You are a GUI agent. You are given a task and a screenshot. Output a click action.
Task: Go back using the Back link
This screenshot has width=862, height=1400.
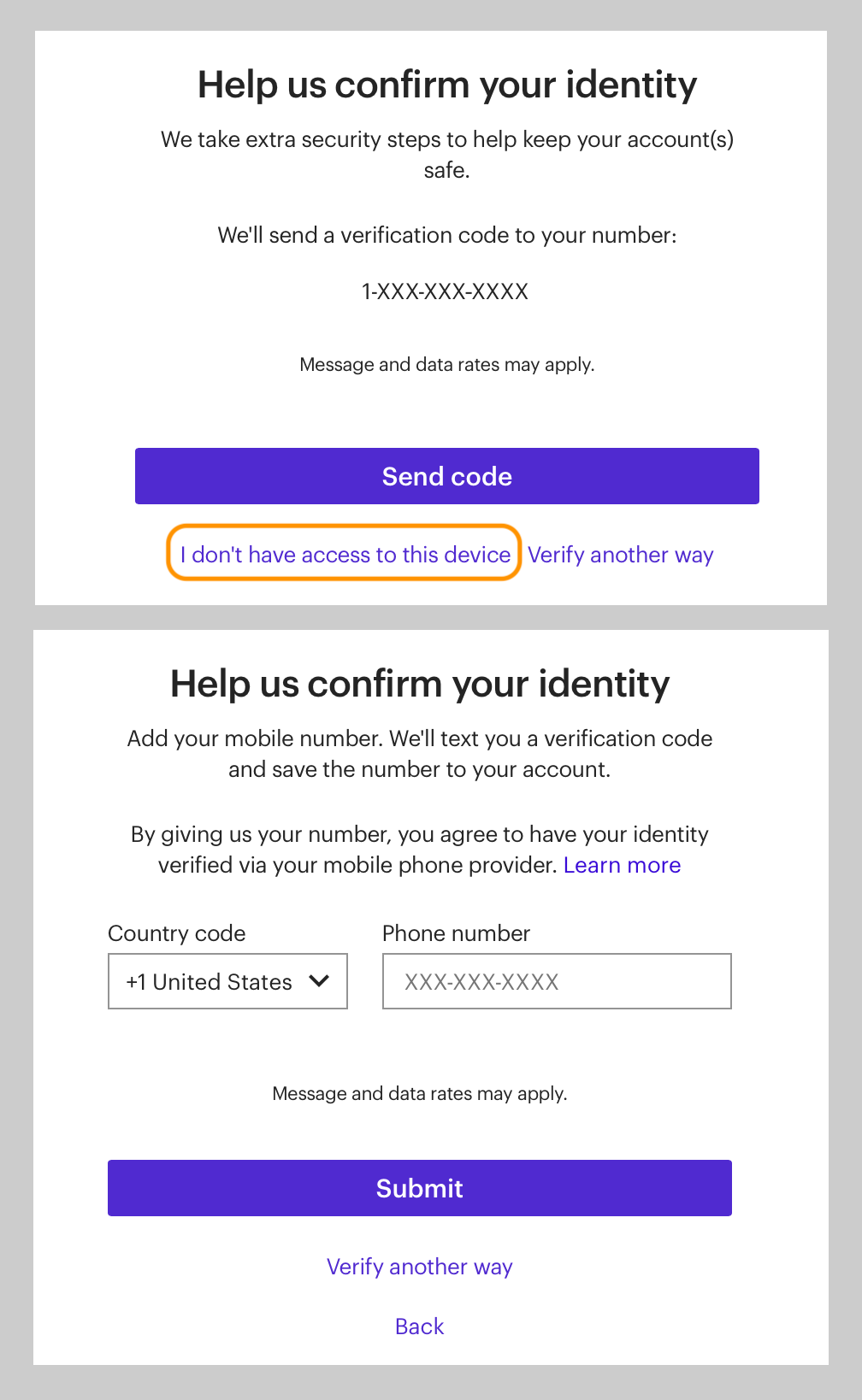click(x=419, y=1326)
